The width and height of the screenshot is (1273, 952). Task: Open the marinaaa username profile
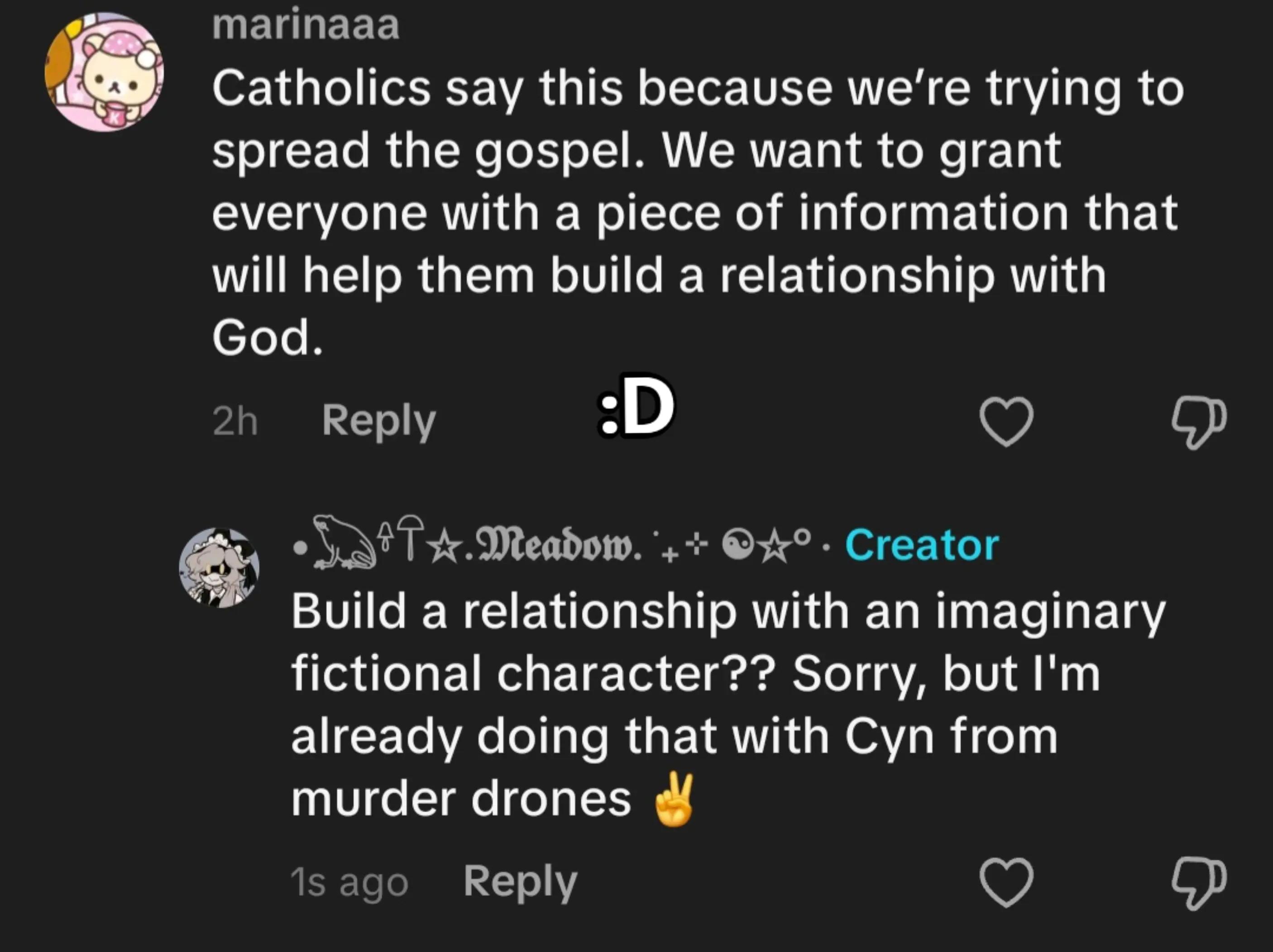pyautogui.click(x=306, y=25)
